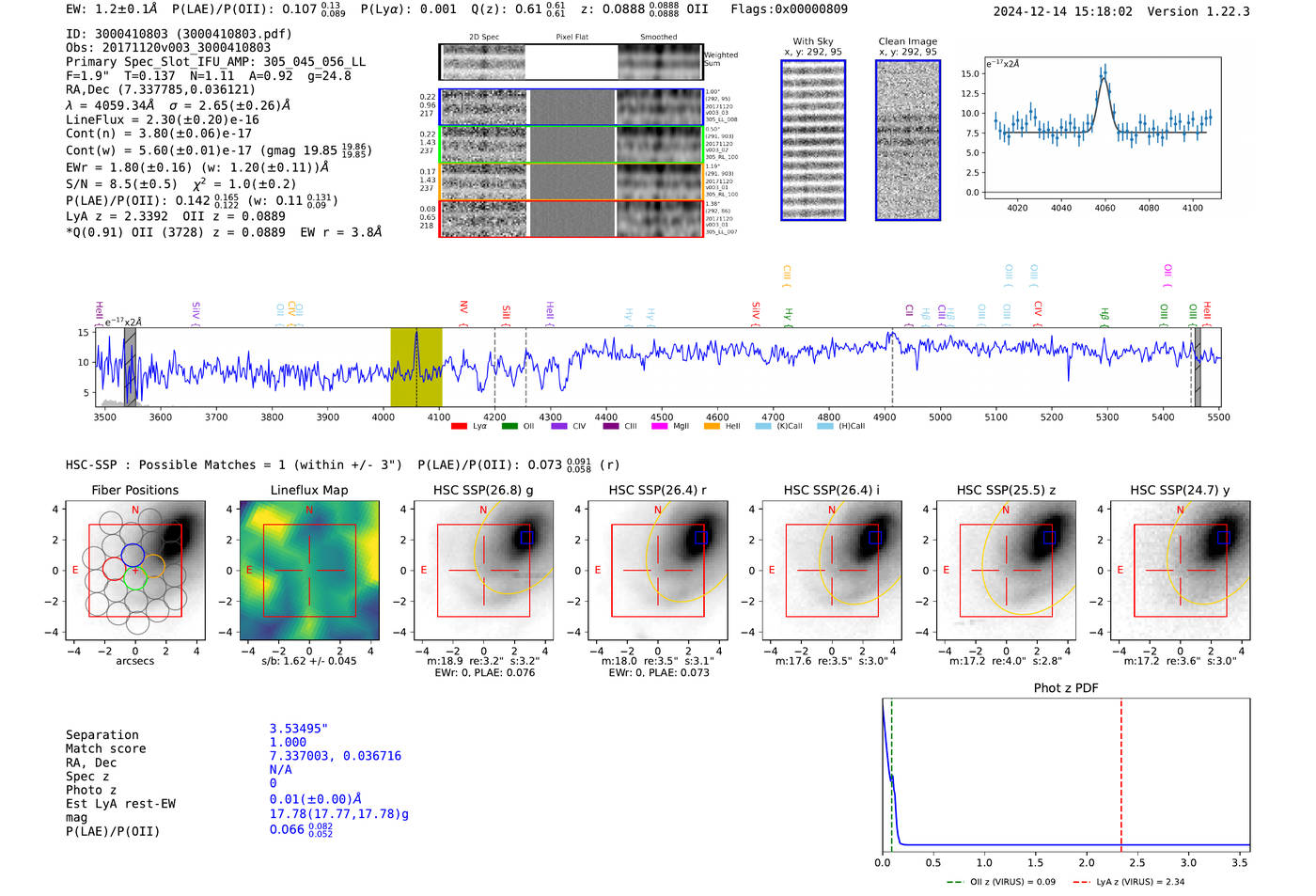Click the blue-framed 2D spec row
This screenshot has width=1316, height=896.
[572, 107]
